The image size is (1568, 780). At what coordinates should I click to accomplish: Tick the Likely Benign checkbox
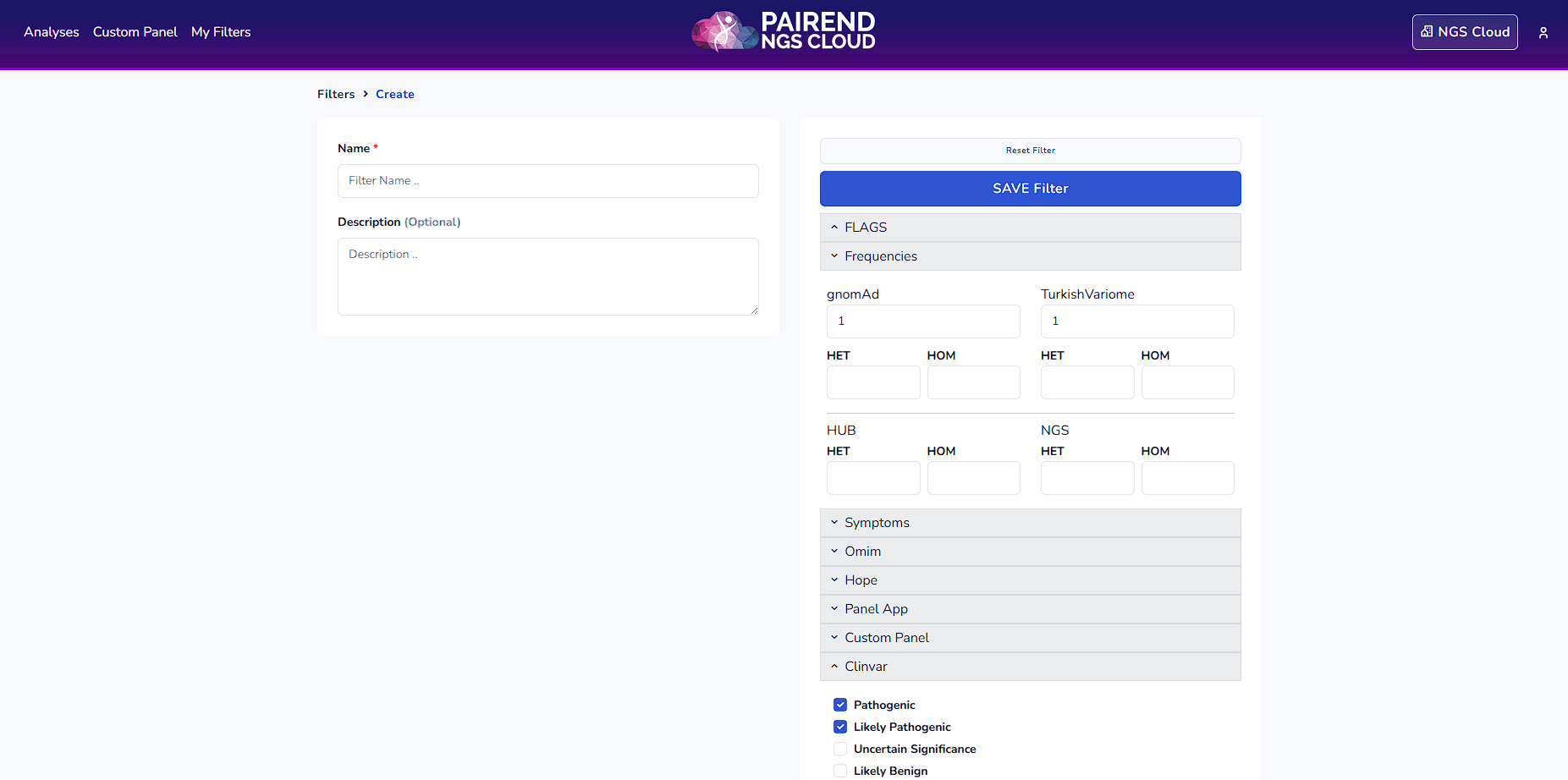840,771
